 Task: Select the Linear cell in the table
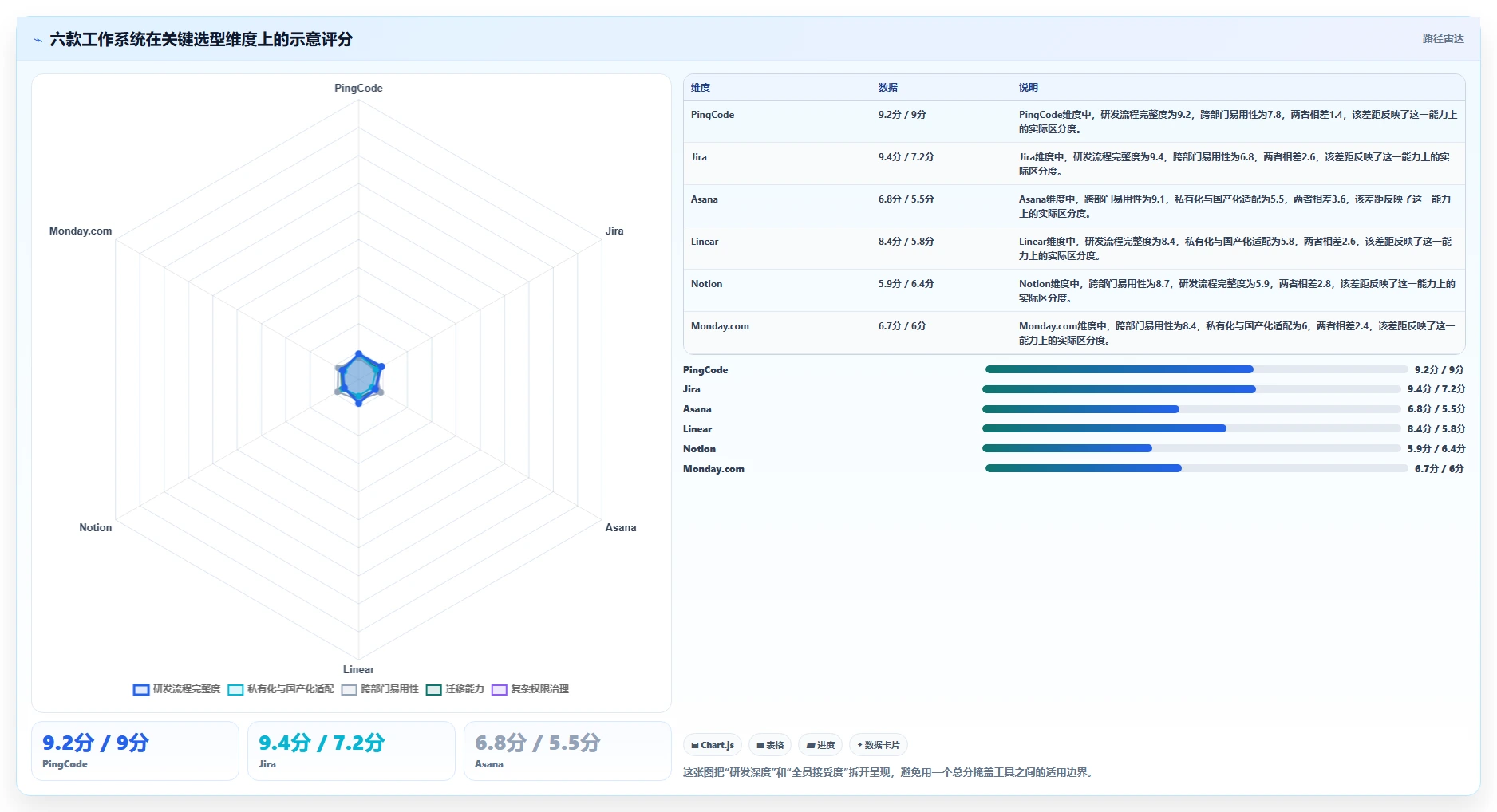(705, 242)
